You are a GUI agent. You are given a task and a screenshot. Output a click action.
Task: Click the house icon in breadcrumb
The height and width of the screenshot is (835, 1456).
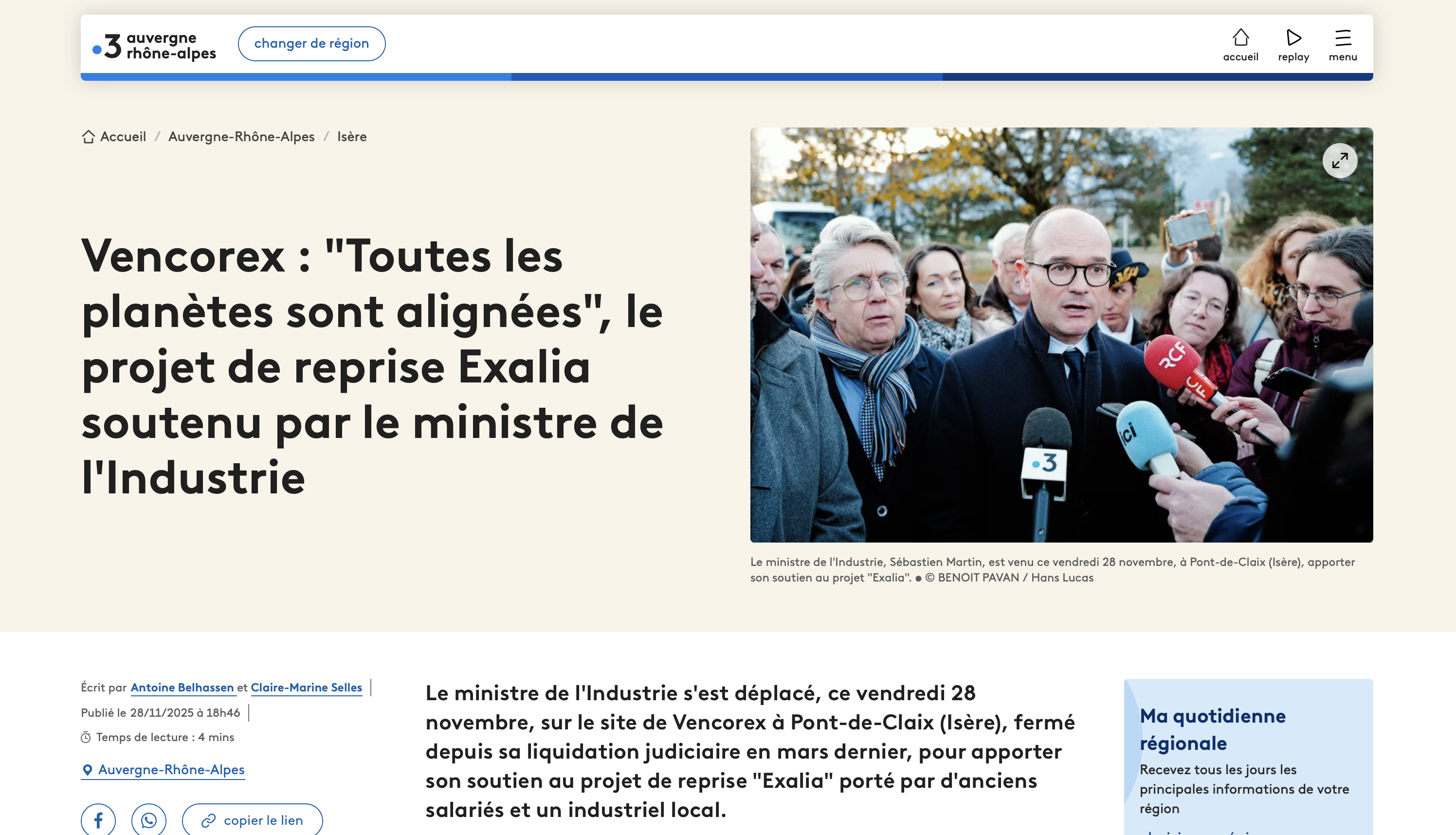click(x=88, y=136)
